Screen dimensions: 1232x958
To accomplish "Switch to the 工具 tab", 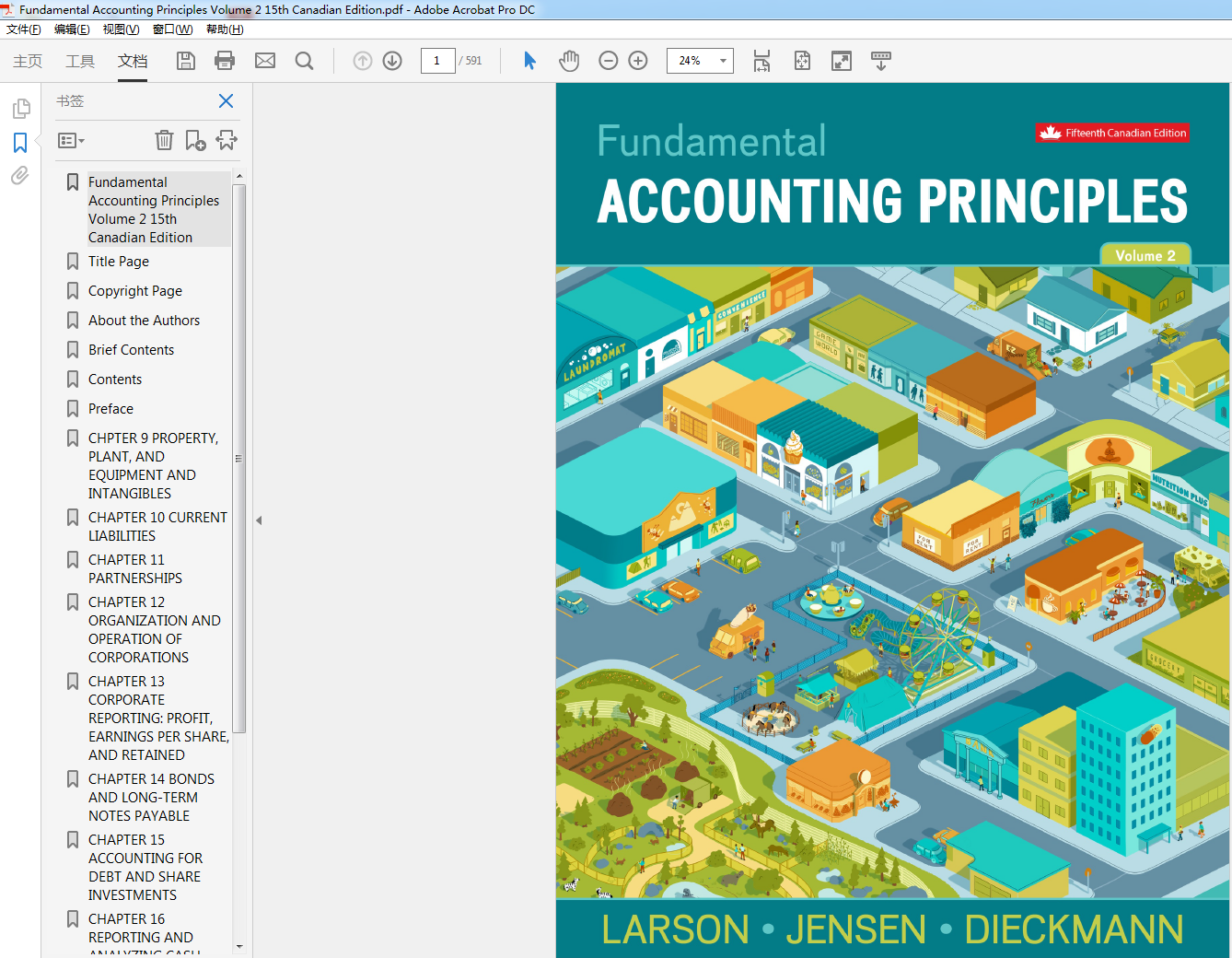I will tap(80, 61).
